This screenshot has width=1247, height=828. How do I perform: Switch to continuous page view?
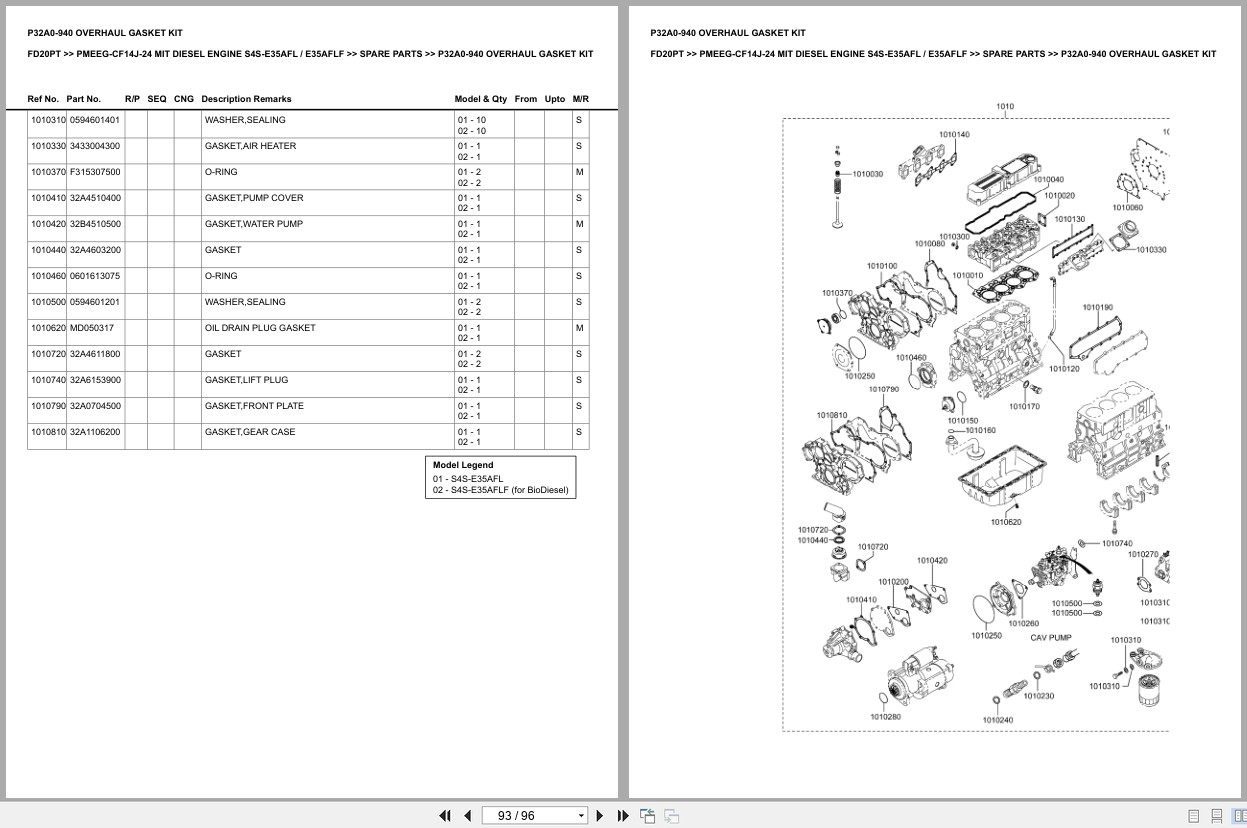click(1217, 816)
